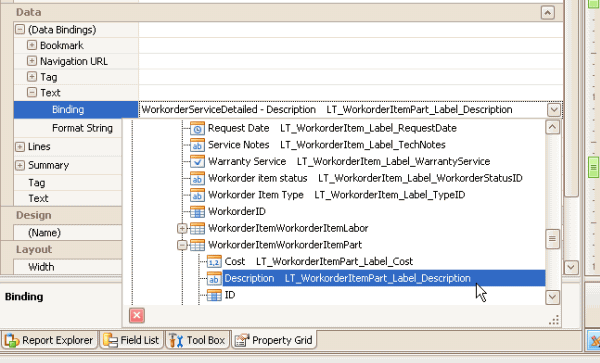Click the Cost numeric field icon
This screenshot has height=363, width=600.
(x=214, y=262)
